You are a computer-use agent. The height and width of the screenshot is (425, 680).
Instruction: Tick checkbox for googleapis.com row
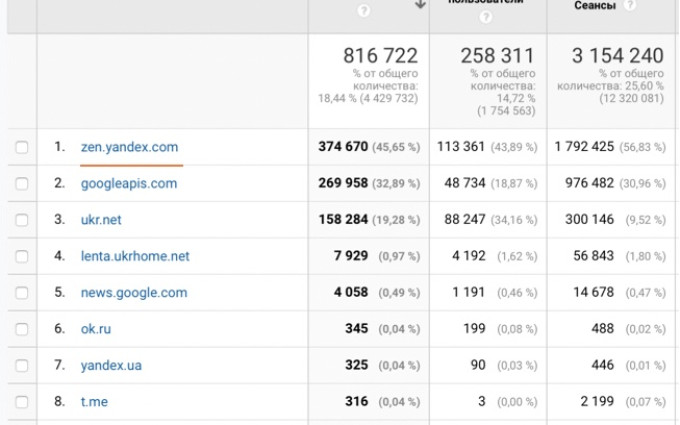click(22, 183)
